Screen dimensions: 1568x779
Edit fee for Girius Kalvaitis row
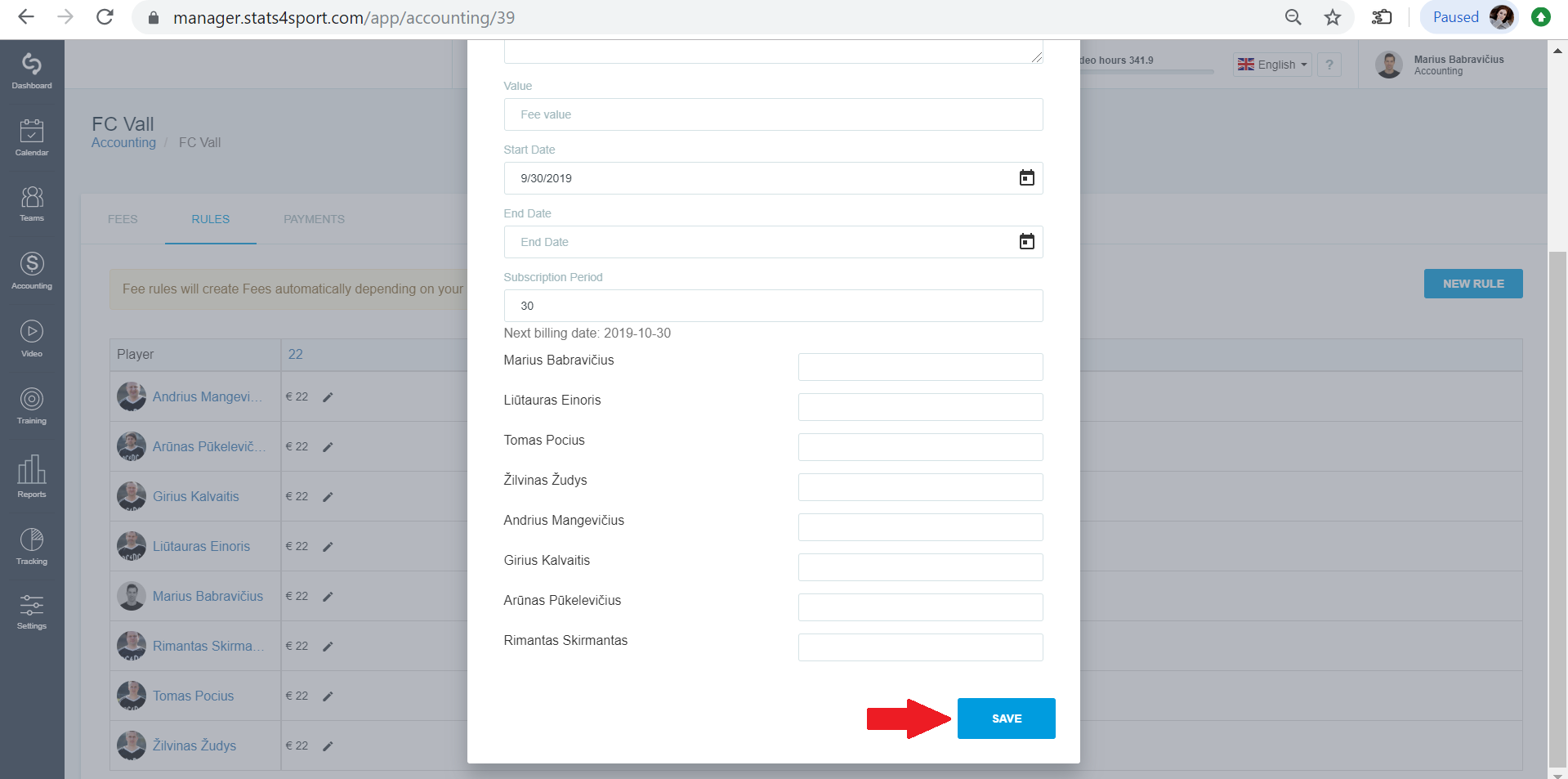pos(328,497)
